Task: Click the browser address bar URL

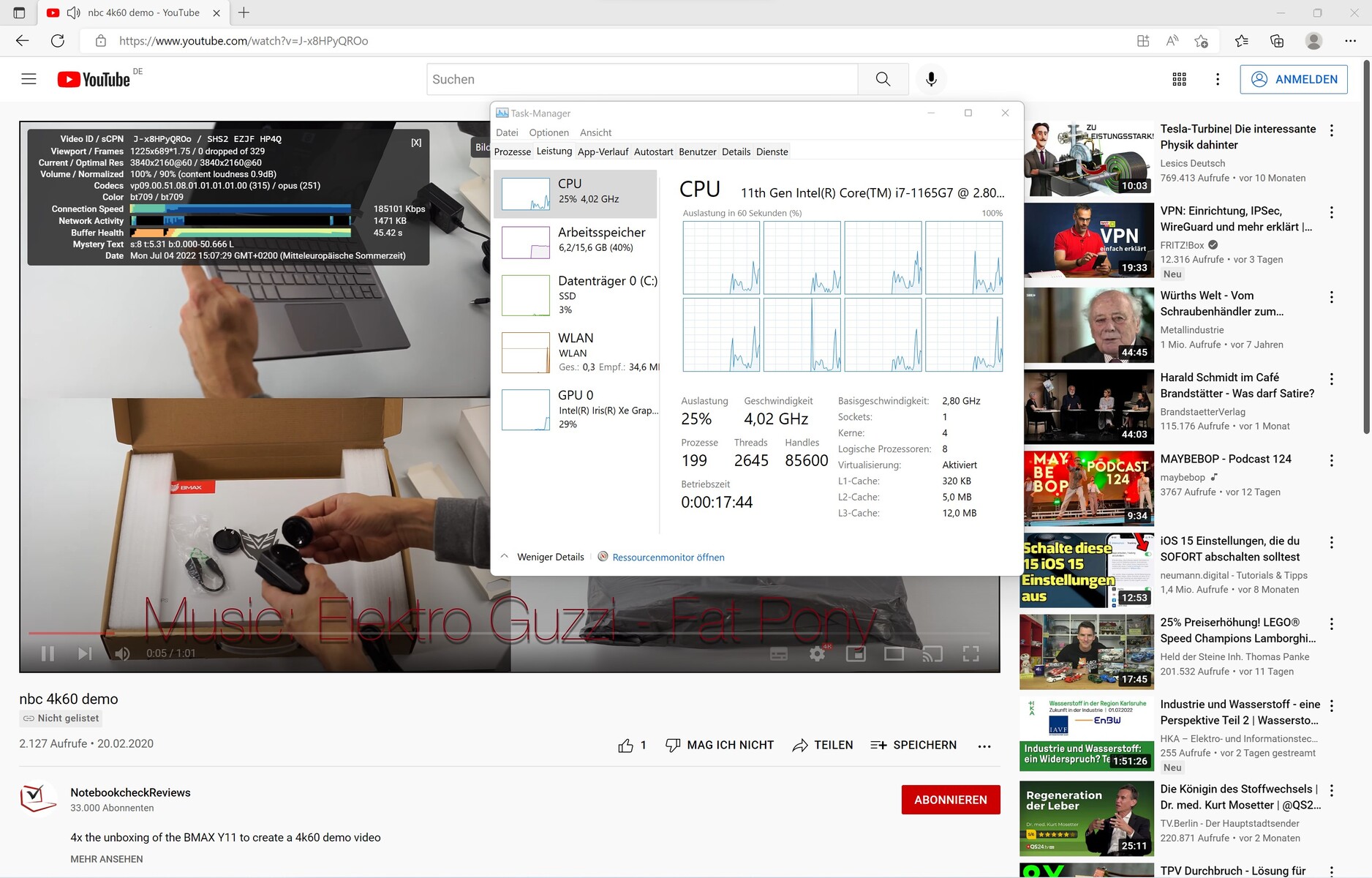Action: click(x=244, y=41)
